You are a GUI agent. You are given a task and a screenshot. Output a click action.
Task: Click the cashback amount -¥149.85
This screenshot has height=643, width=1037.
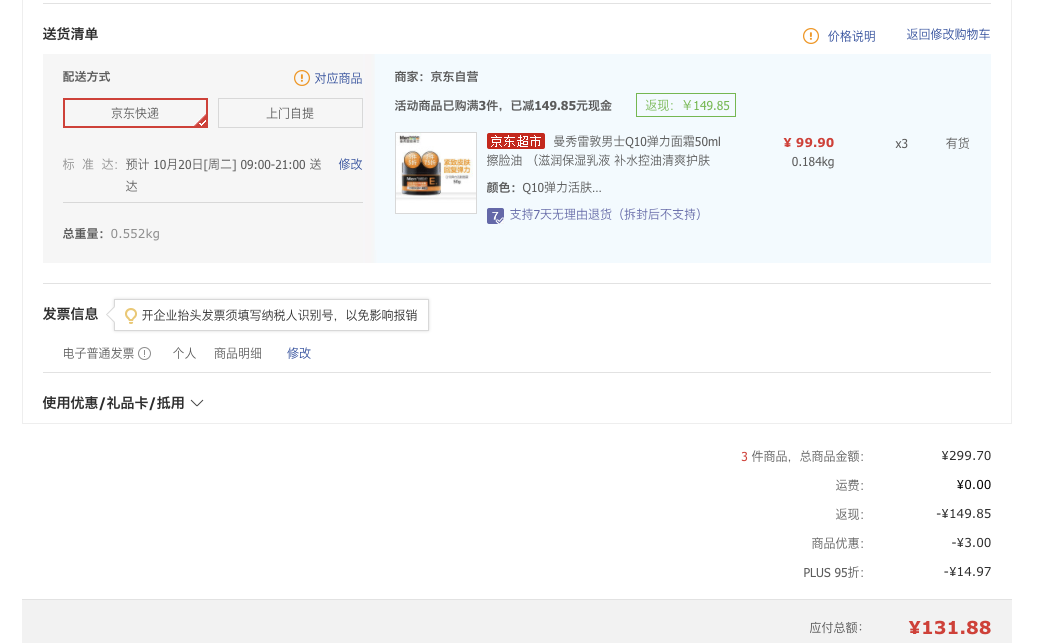[x=964, y=514]
